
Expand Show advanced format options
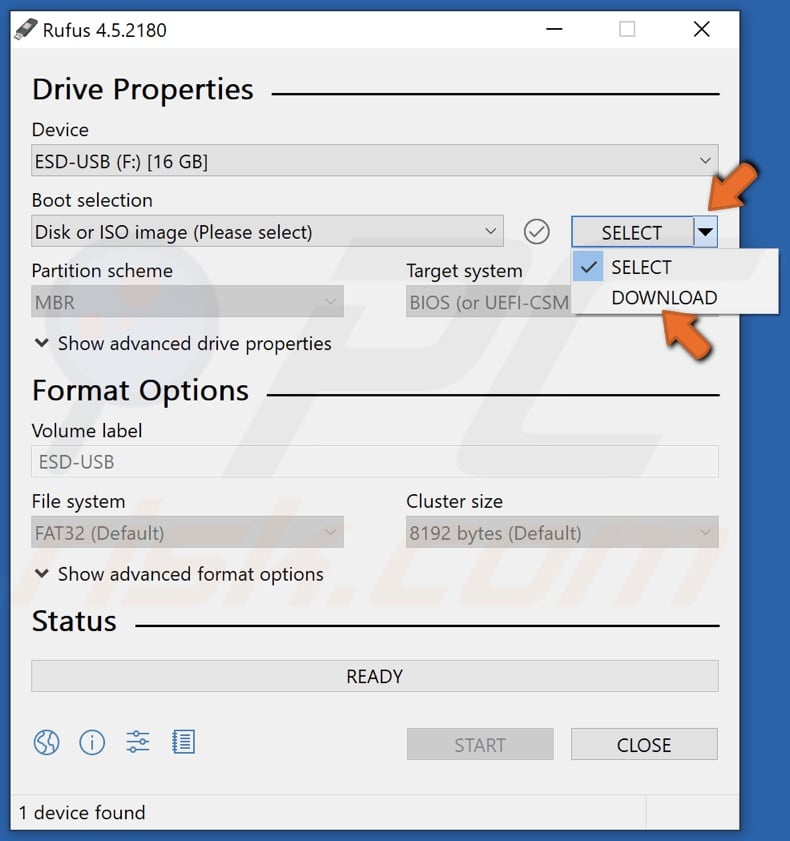coord(179,574)
